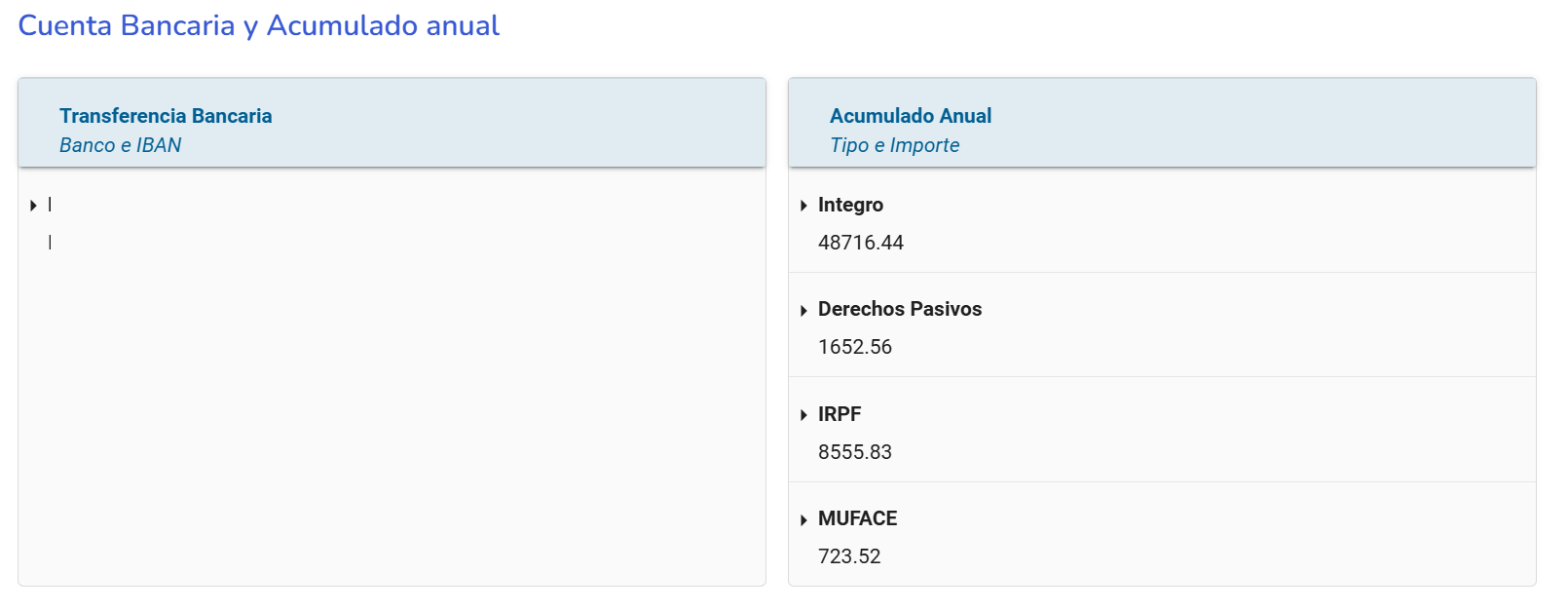Click the Banco e IBAN subtitle
This screenshot has height=611, width=1568.
120,145
